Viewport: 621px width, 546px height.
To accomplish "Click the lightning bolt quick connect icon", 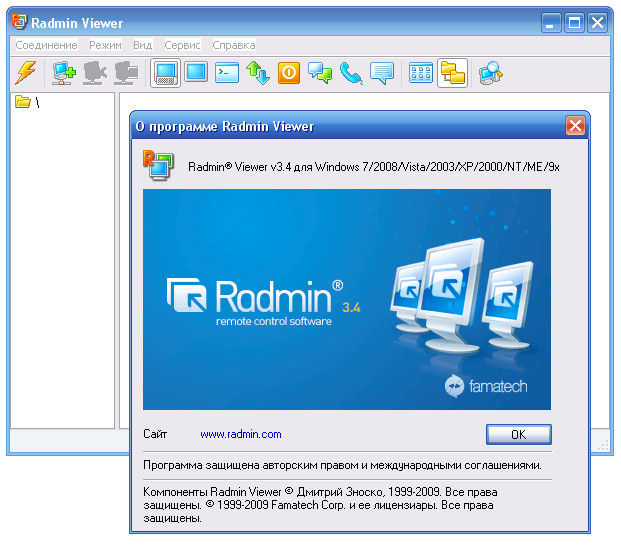I will pos(26,73).
